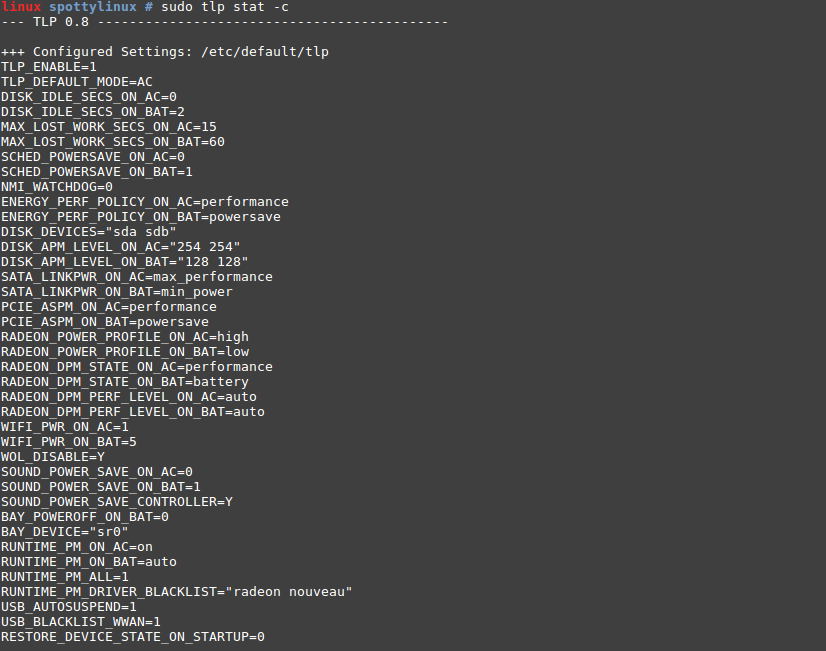Screen dimensions: 826x651
Task: Click the DISK_IDLE_SECS_ON_BAT=2 line
Action: [93, 112]
